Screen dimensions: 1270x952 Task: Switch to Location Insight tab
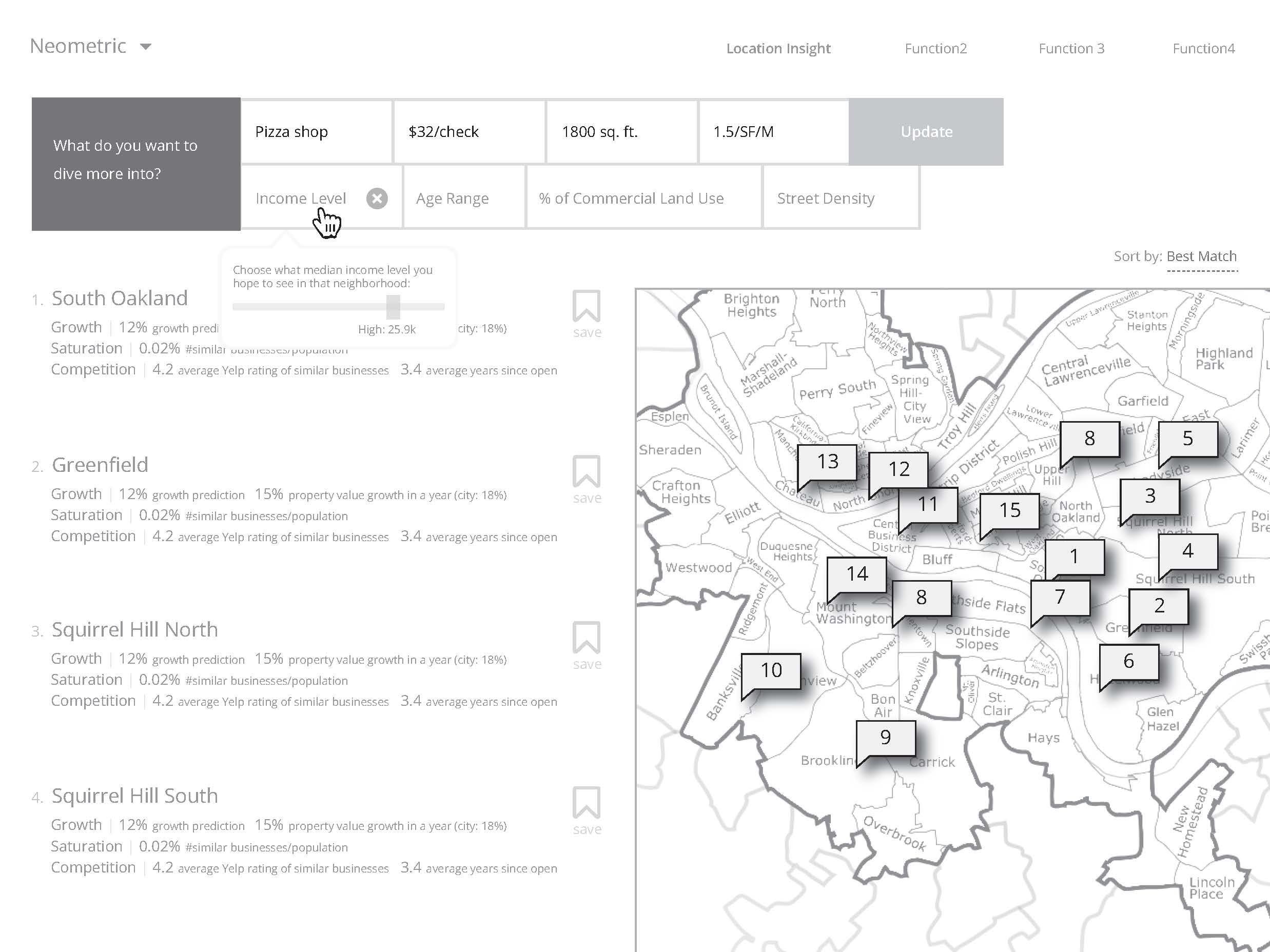[x=778, y=49]
